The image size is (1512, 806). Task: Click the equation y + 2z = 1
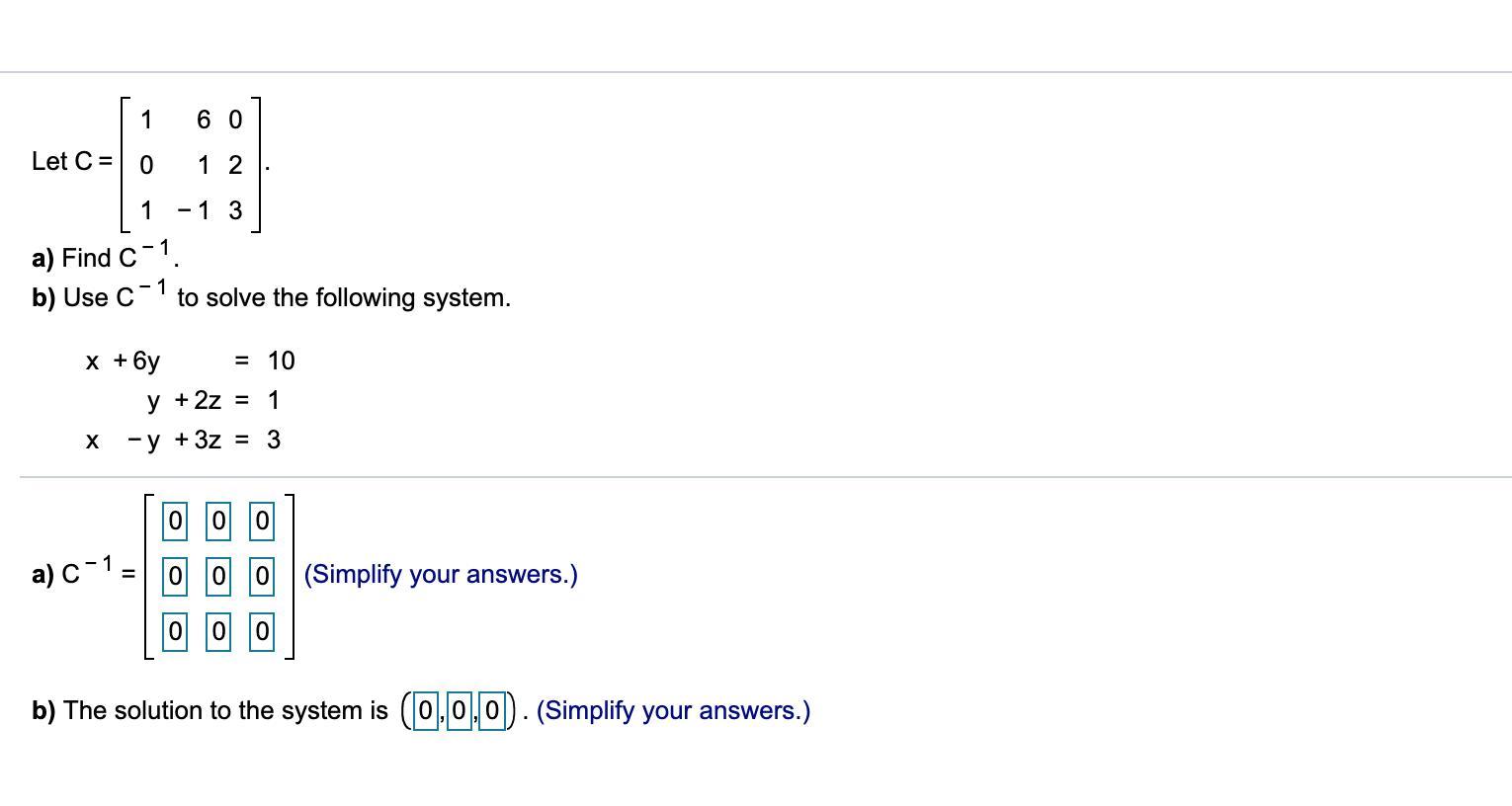pyautogui.click(x=212, y=401)
